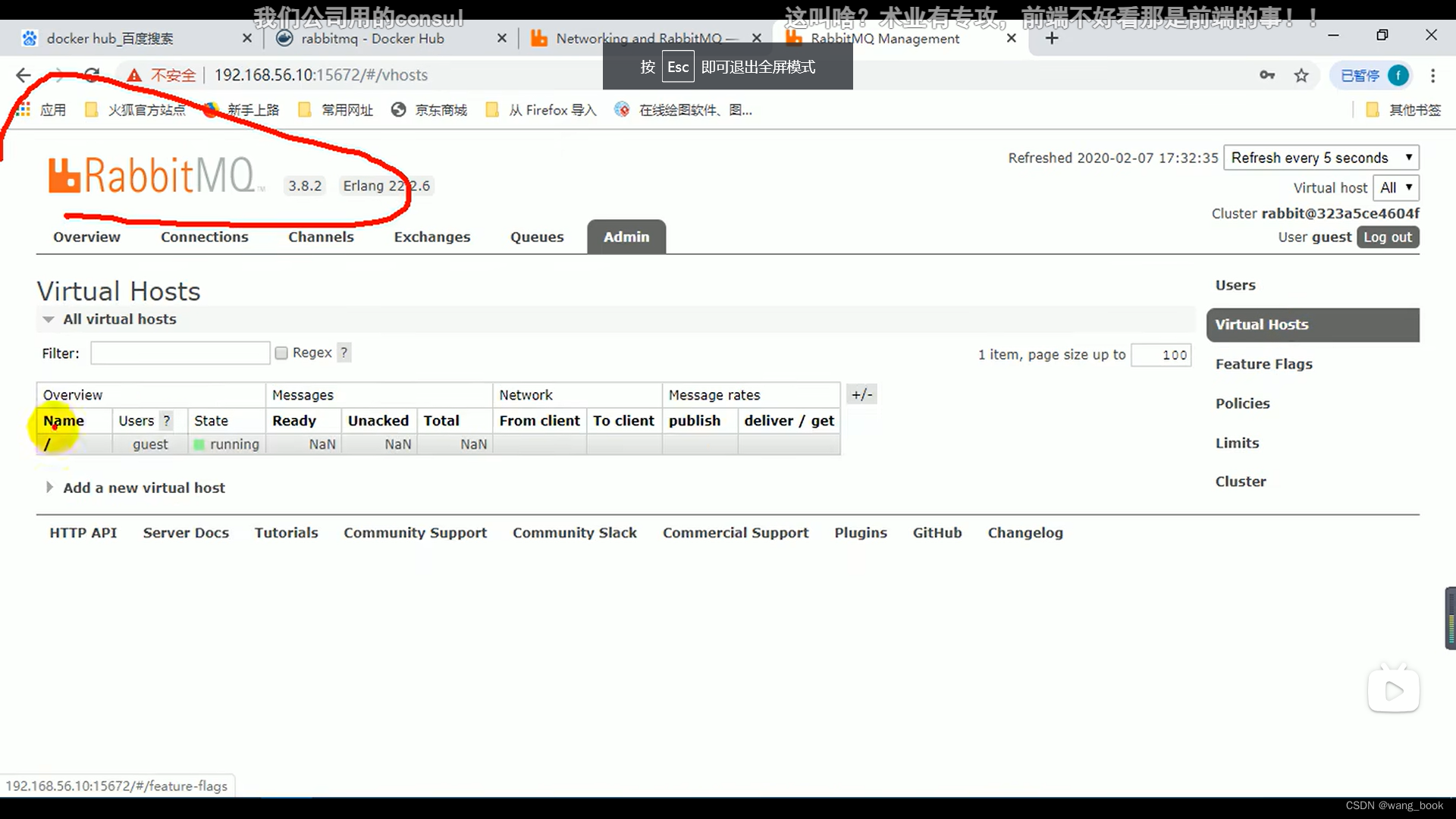
Task: Select Virtual Hosts in admin sidebar
Action: [1313, 325]
